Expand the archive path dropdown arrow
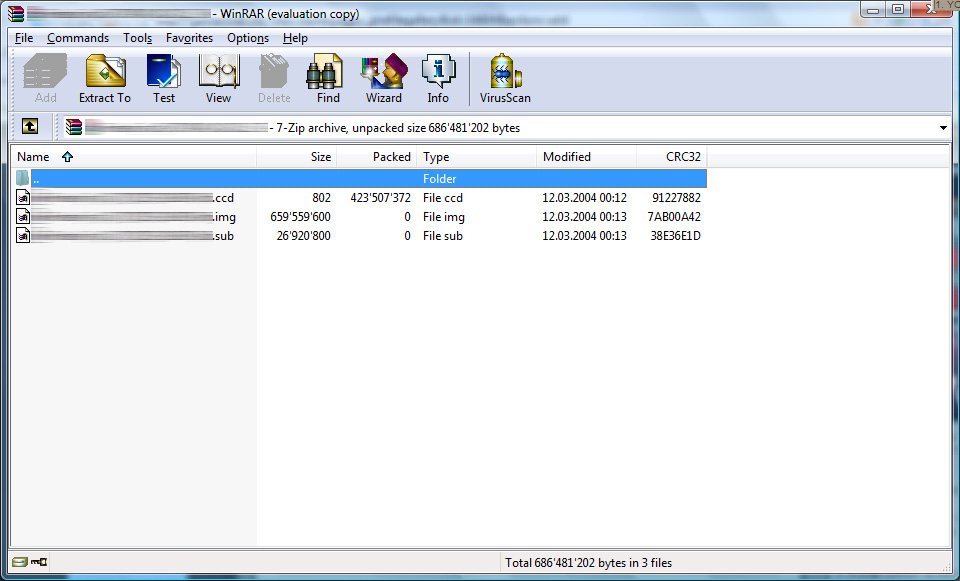Image resolution: width=960 pixels, height=581 pixels. (943, 128)
